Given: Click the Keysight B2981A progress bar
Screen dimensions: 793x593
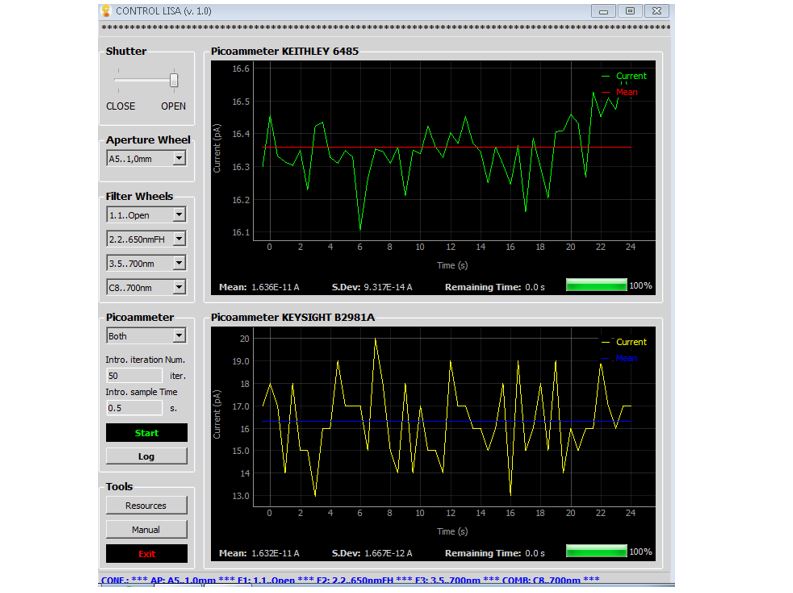Looking at the screenshot, I should pos(596,552).
